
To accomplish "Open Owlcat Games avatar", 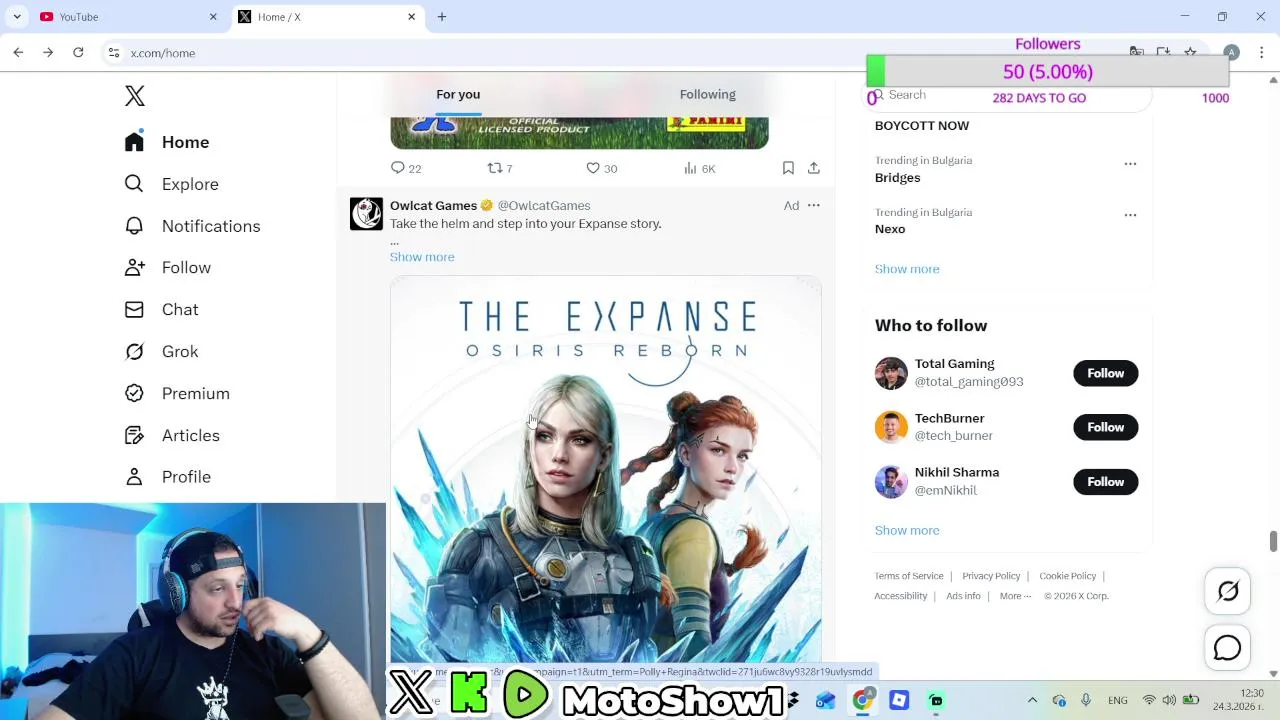I will click(366, 214).
